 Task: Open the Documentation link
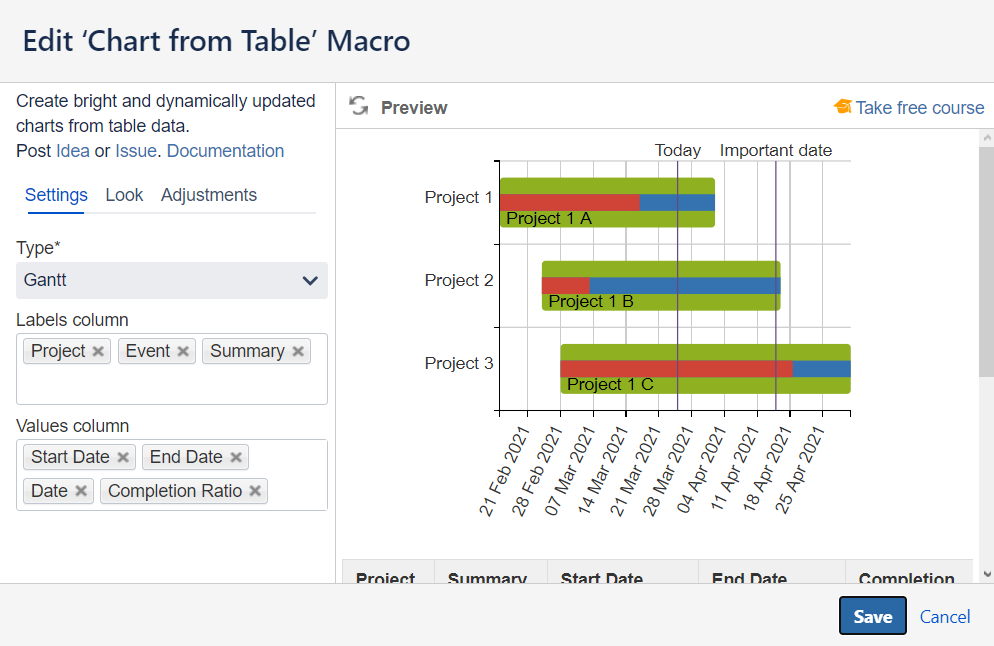point(225,151)
